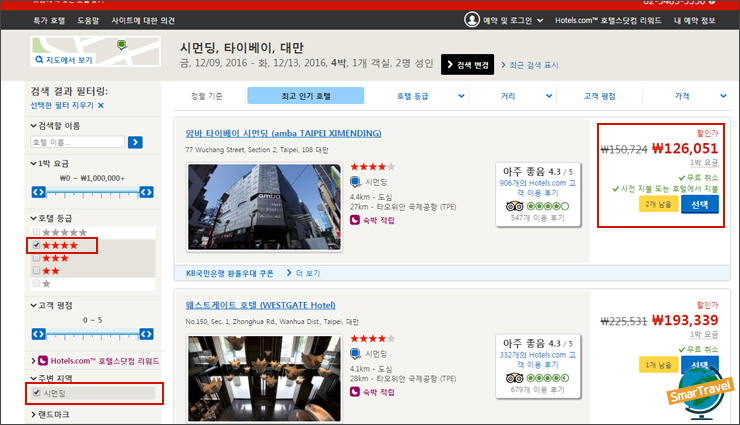Click TripAdvisor owl icon in amba rating box
The width and height of the screenshot is (740, 425).
[x=514, y=206]
